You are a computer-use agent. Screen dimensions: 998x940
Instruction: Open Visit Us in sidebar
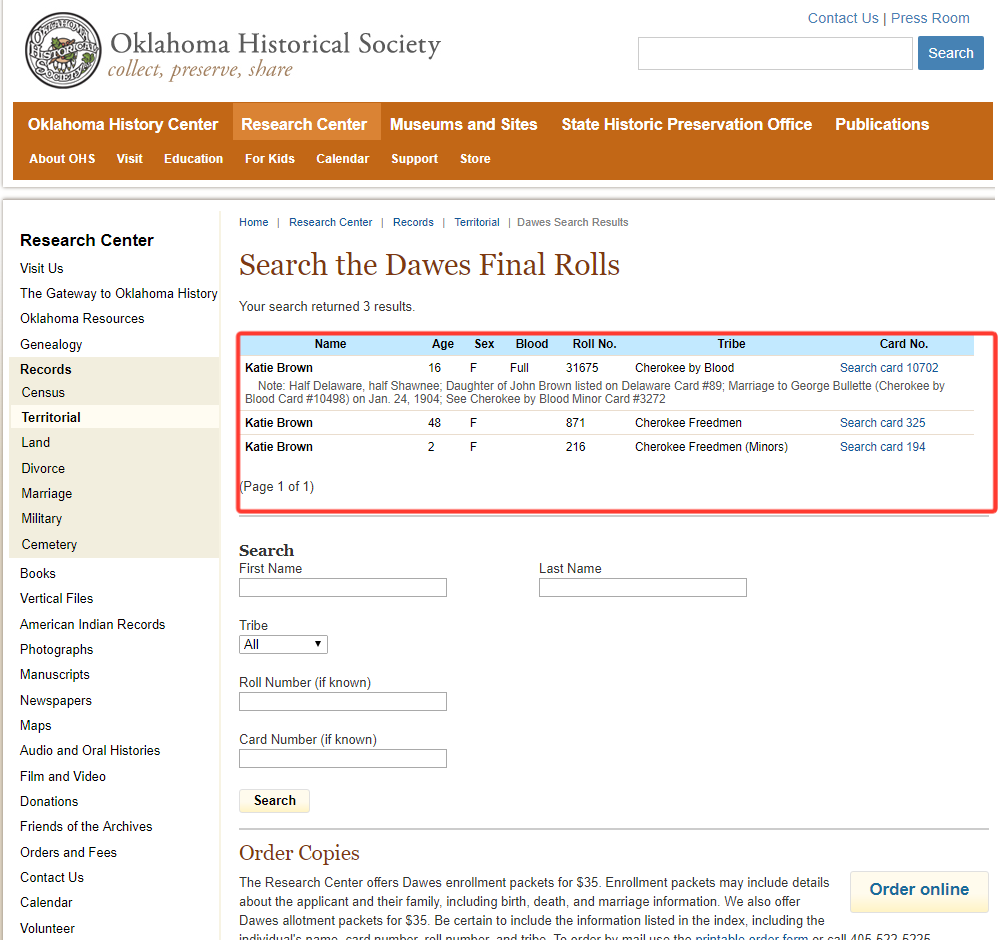point(41,269)
